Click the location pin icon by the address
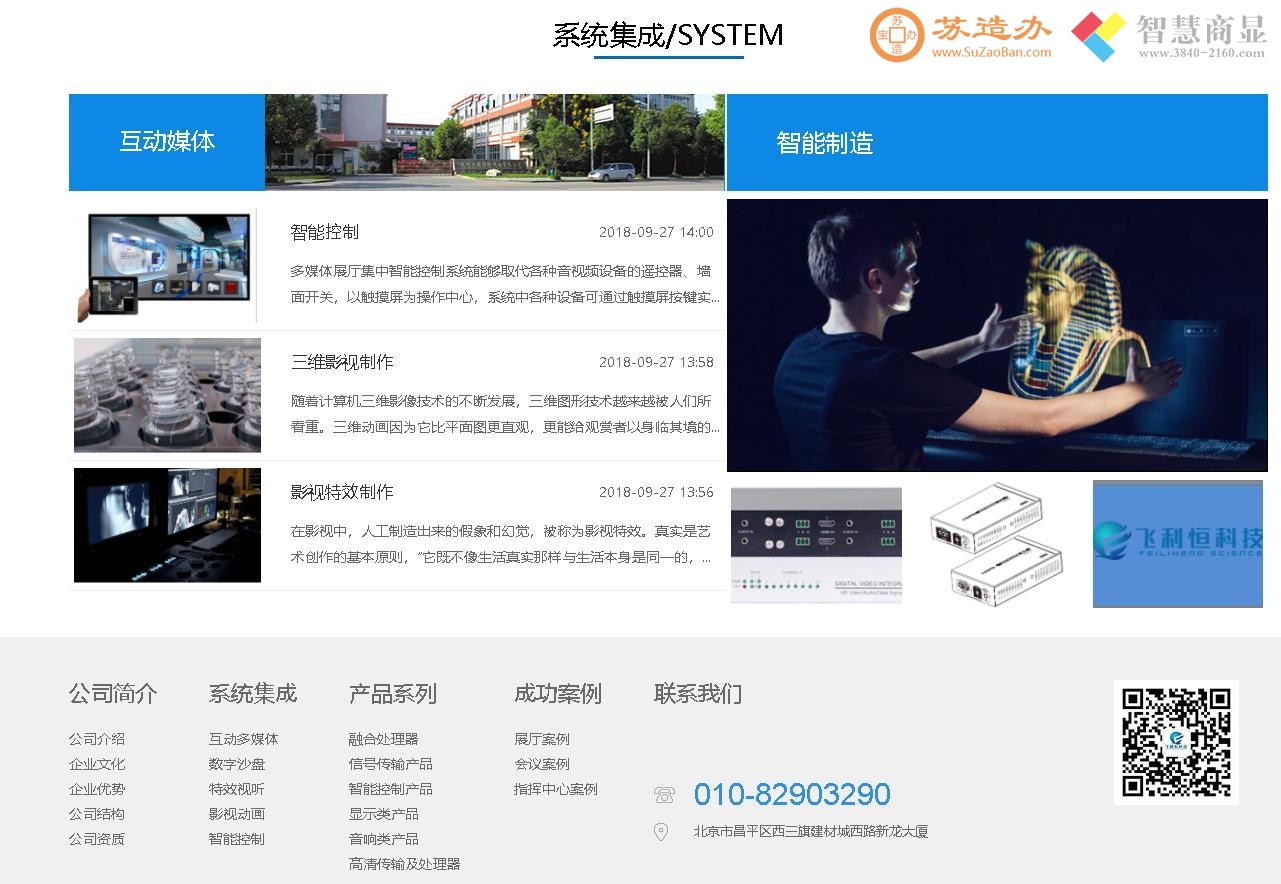 (x=661, y=832)
